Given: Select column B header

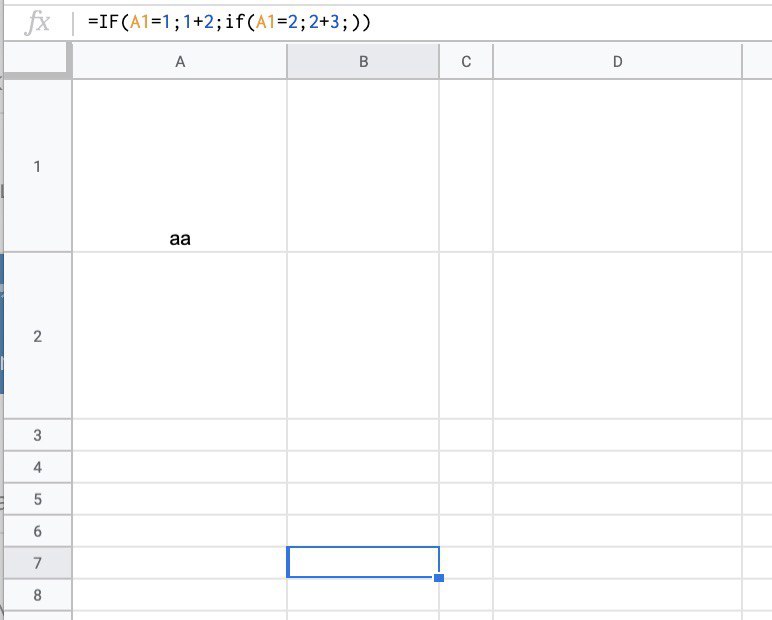Looking at the screenshot, I should [363, 62].
